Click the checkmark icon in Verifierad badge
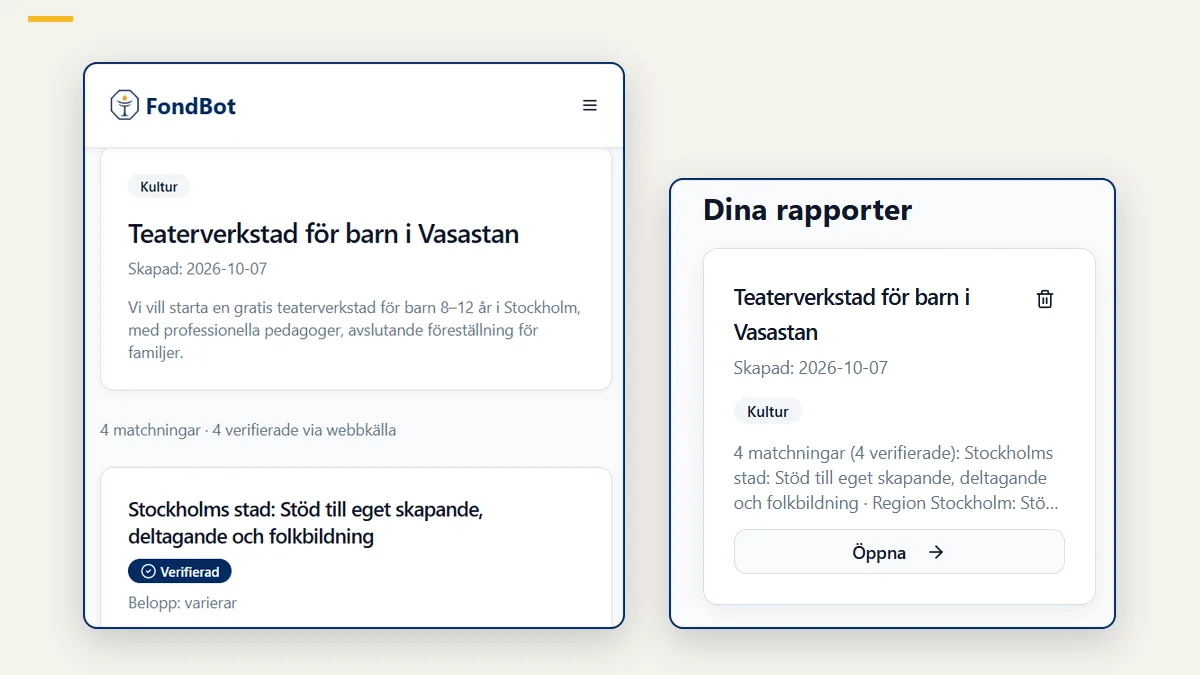1200x675 pixels. click(149, 572)
